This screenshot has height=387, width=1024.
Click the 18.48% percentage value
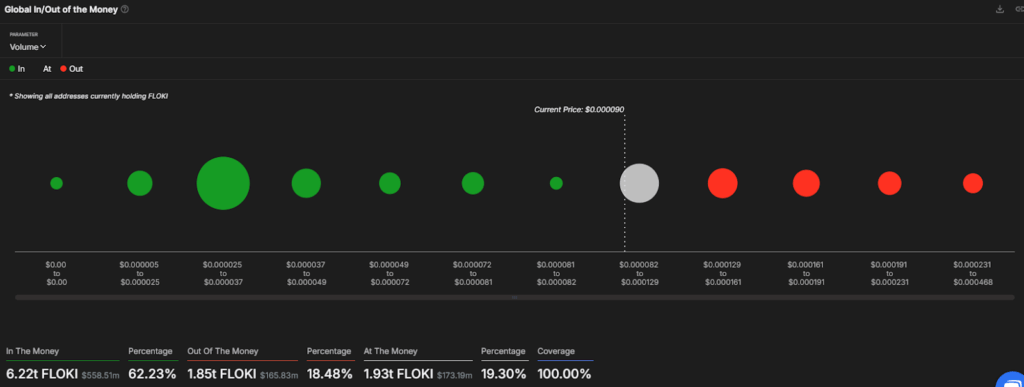[x=330, y=375]
